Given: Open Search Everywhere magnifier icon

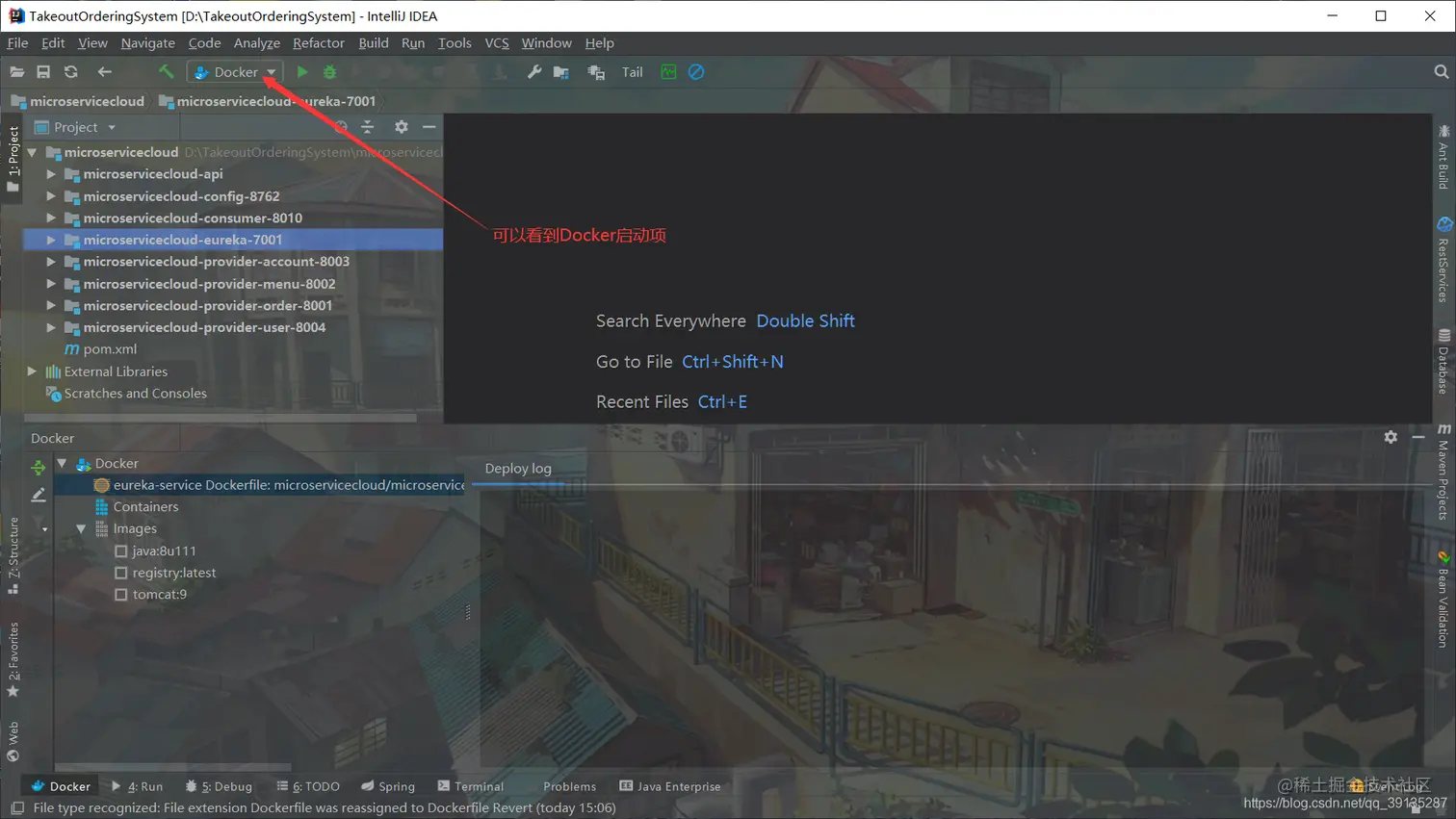Looking at the screenshot, I should (1441, 72).
